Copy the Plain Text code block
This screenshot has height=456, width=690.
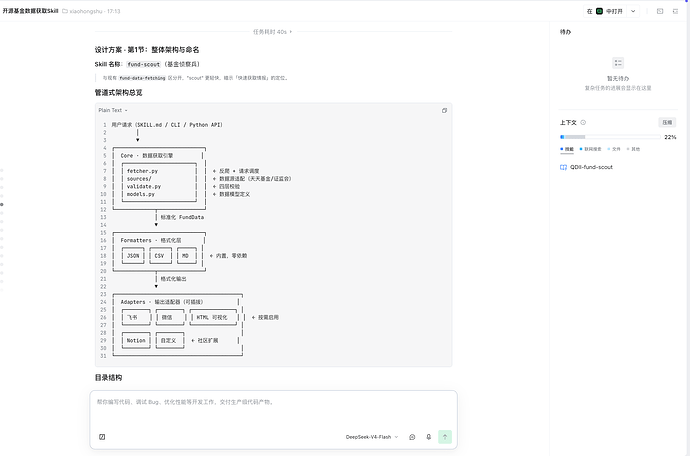tap(444, 110)
